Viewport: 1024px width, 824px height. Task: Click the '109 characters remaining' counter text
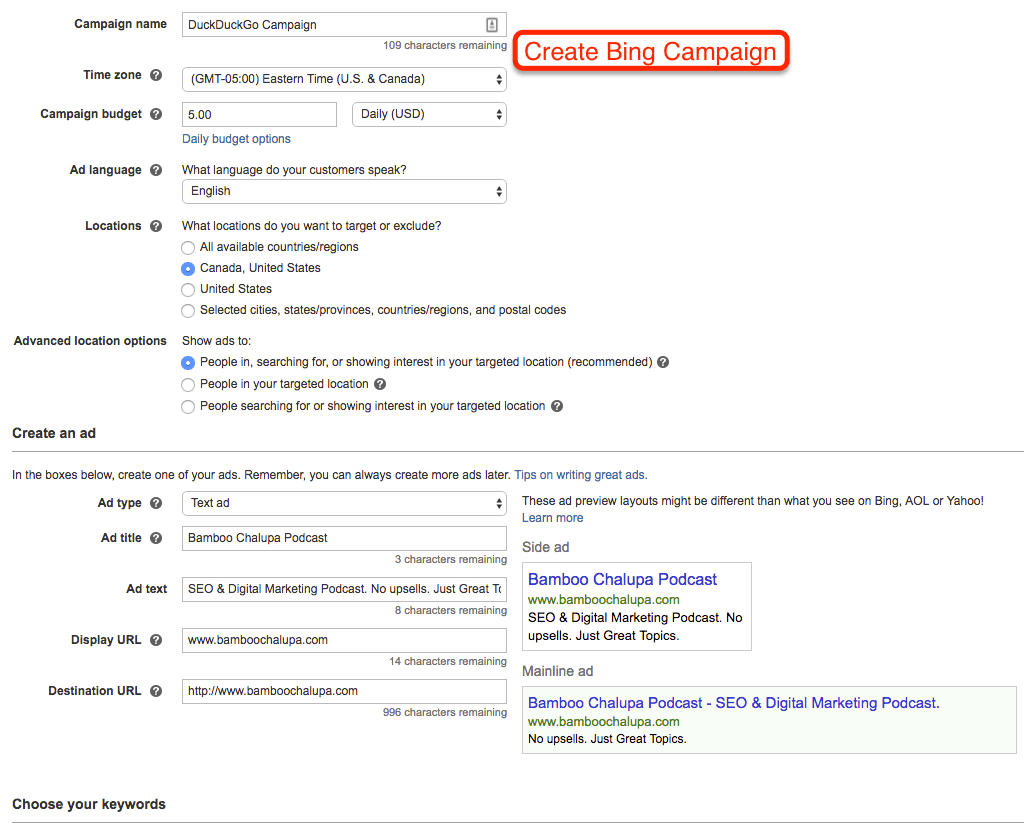[445, 46]
